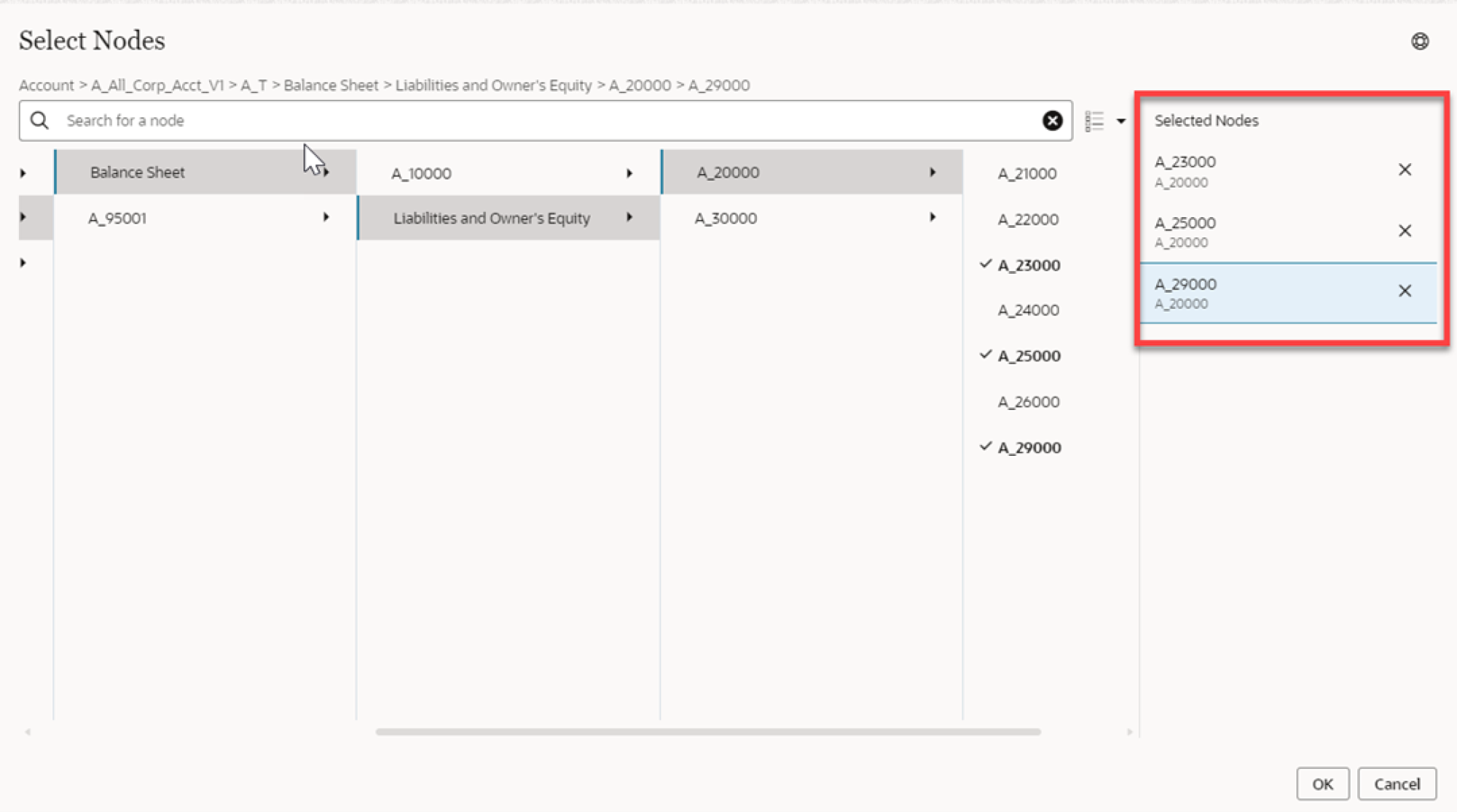The height and width of the screenshot is (812, 1457).
Task: Expand the Balance Sheet node arrow
Action: [x=327, y=173]
